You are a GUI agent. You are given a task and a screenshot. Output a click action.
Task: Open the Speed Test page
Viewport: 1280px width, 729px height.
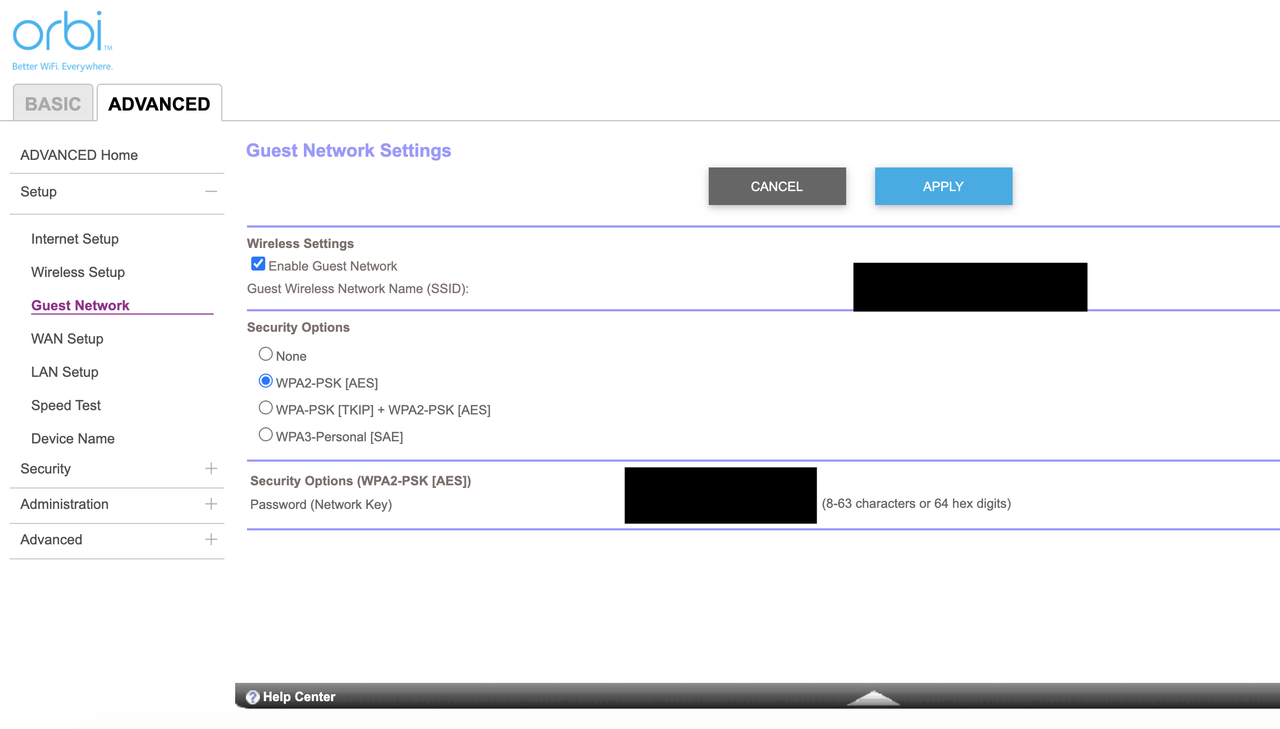click(66, 405)
